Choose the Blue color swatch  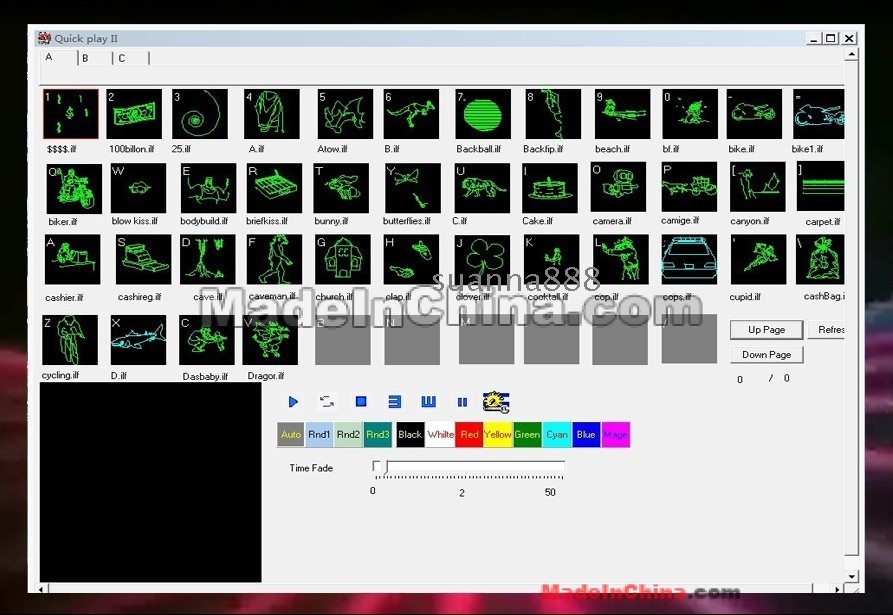coord(586,434)
